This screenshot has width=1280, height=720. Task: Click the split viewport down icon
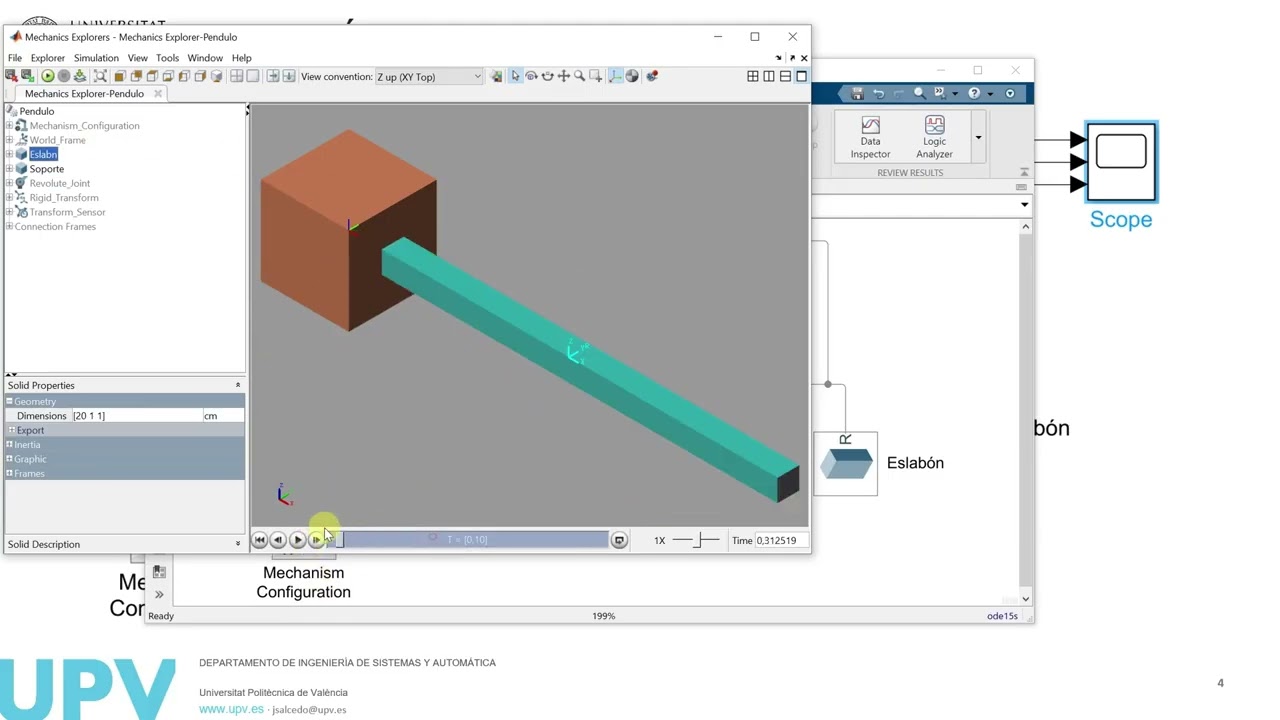(289, 76)
